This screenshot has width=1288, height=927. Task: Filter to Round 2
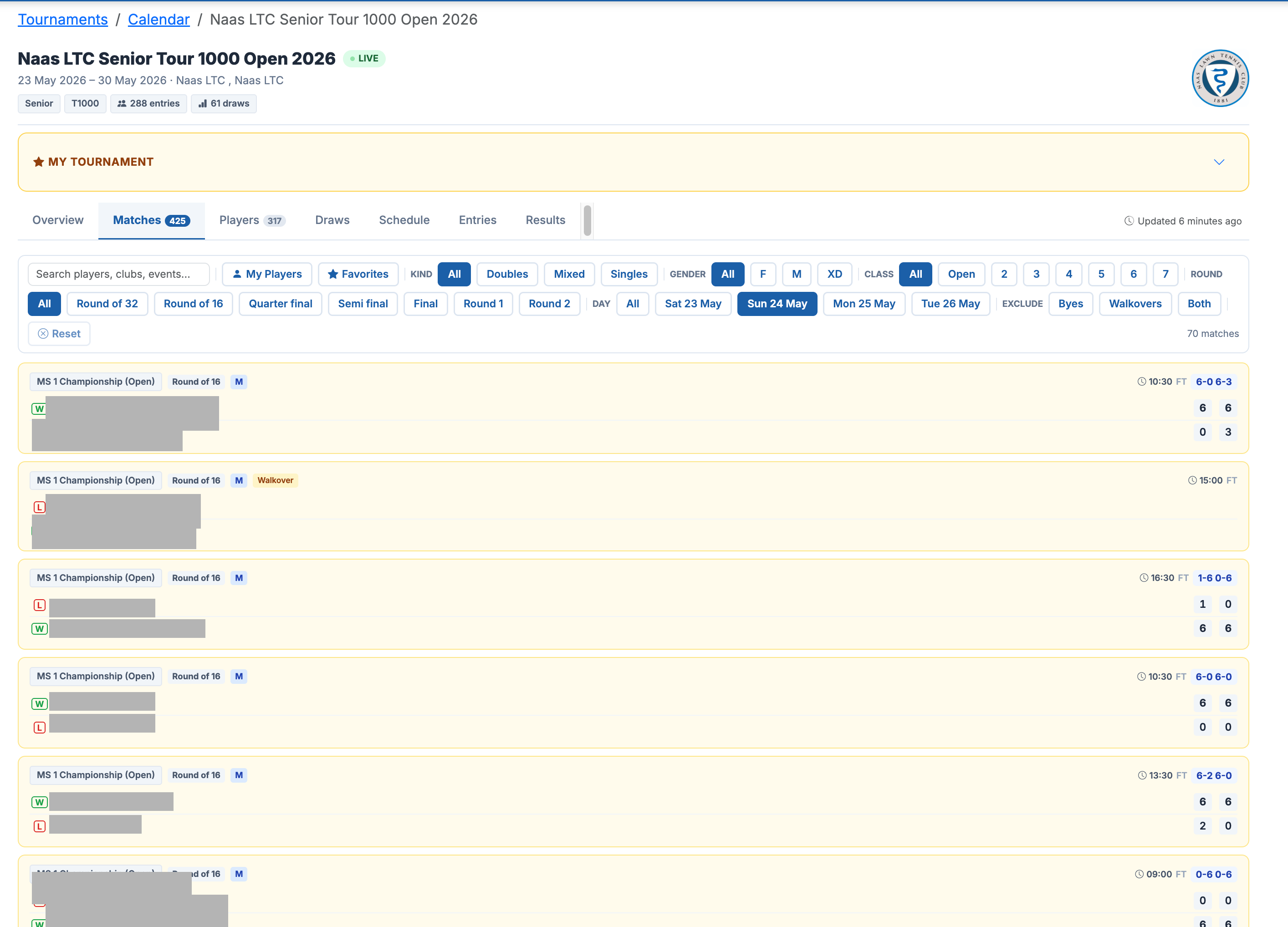549,304
